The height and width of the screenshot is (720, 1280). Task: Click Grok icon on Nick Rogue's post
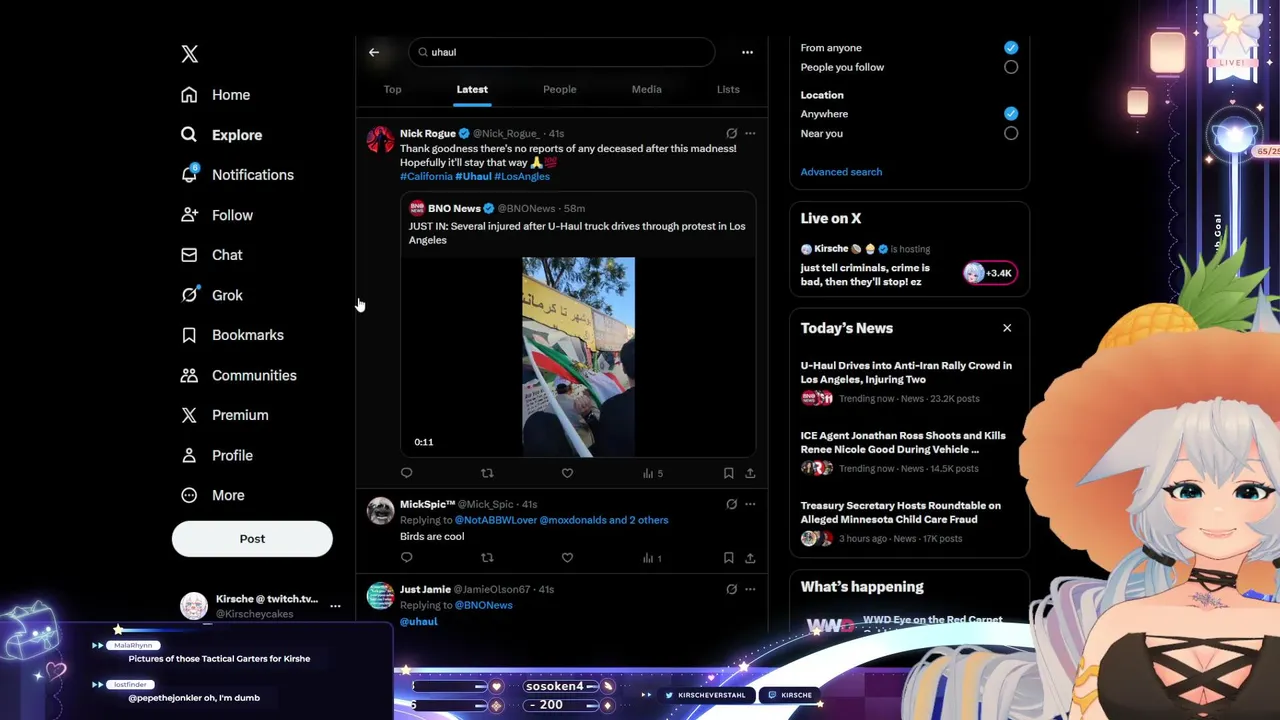(x=731, y=133)
